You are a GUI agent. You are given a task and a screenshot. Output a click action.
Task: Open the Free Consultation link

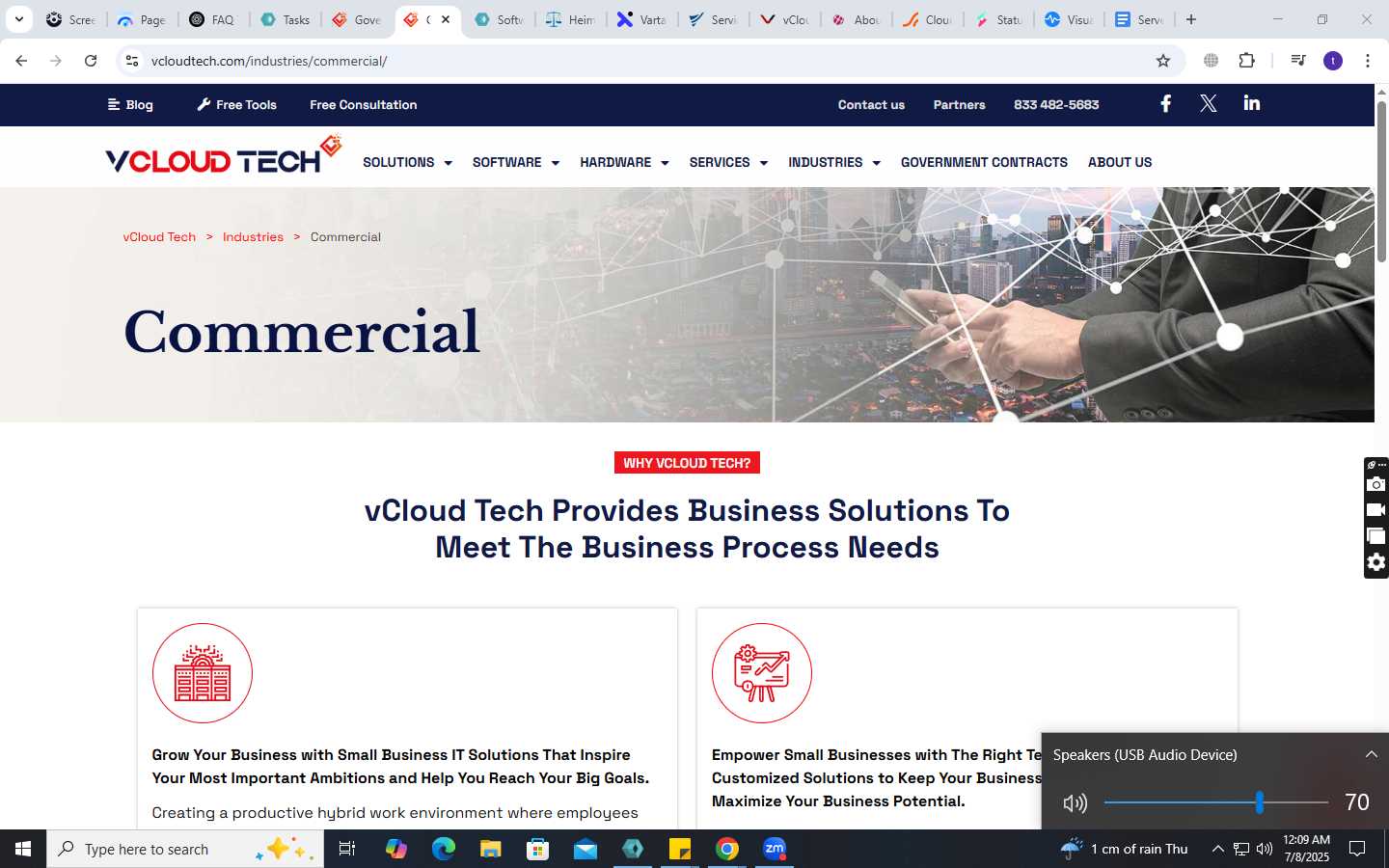(364, 104)
